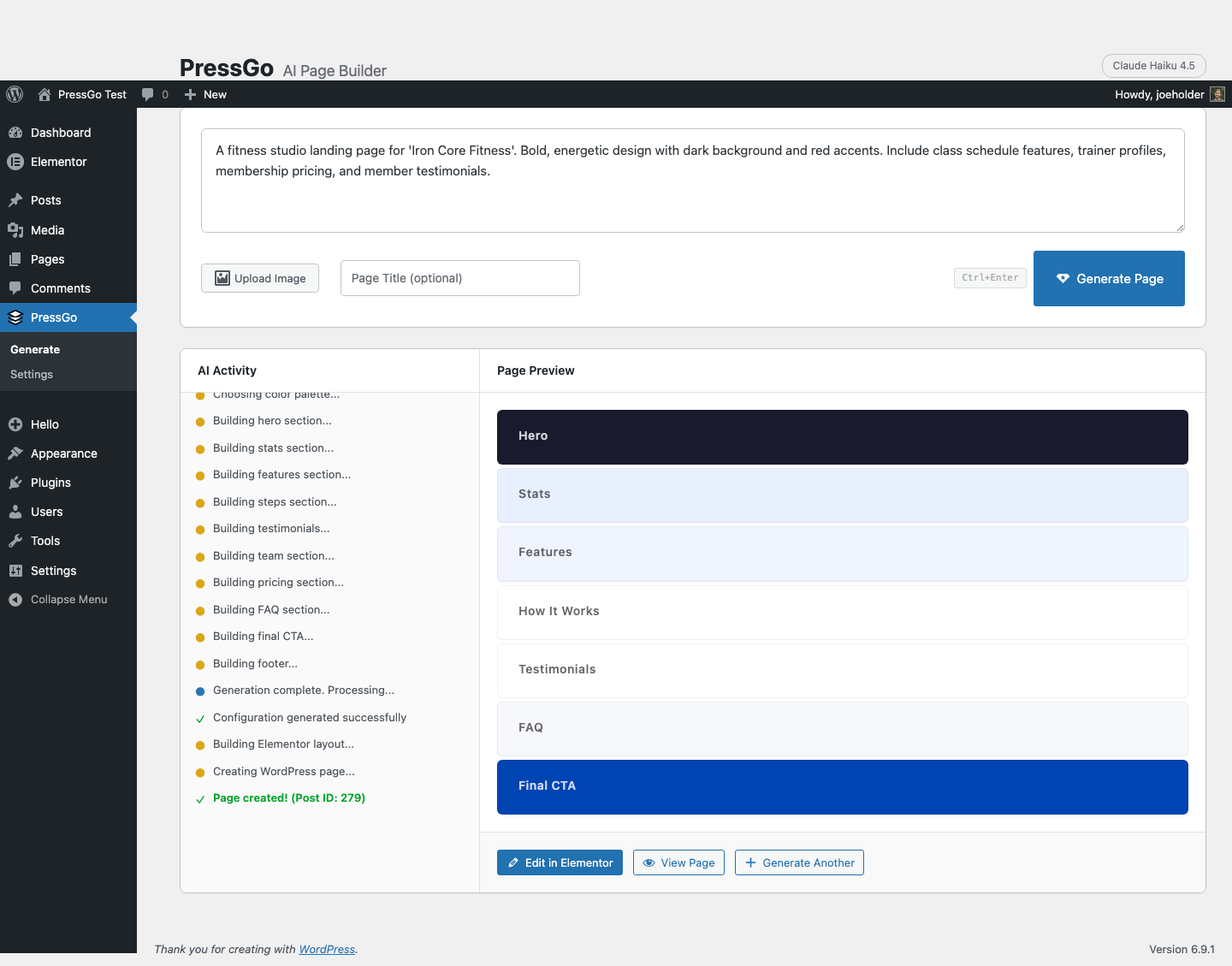Screen dimensions: 1232x966
Task: Click 'Generation complete. Processing...' log entry
Action: 304,690
